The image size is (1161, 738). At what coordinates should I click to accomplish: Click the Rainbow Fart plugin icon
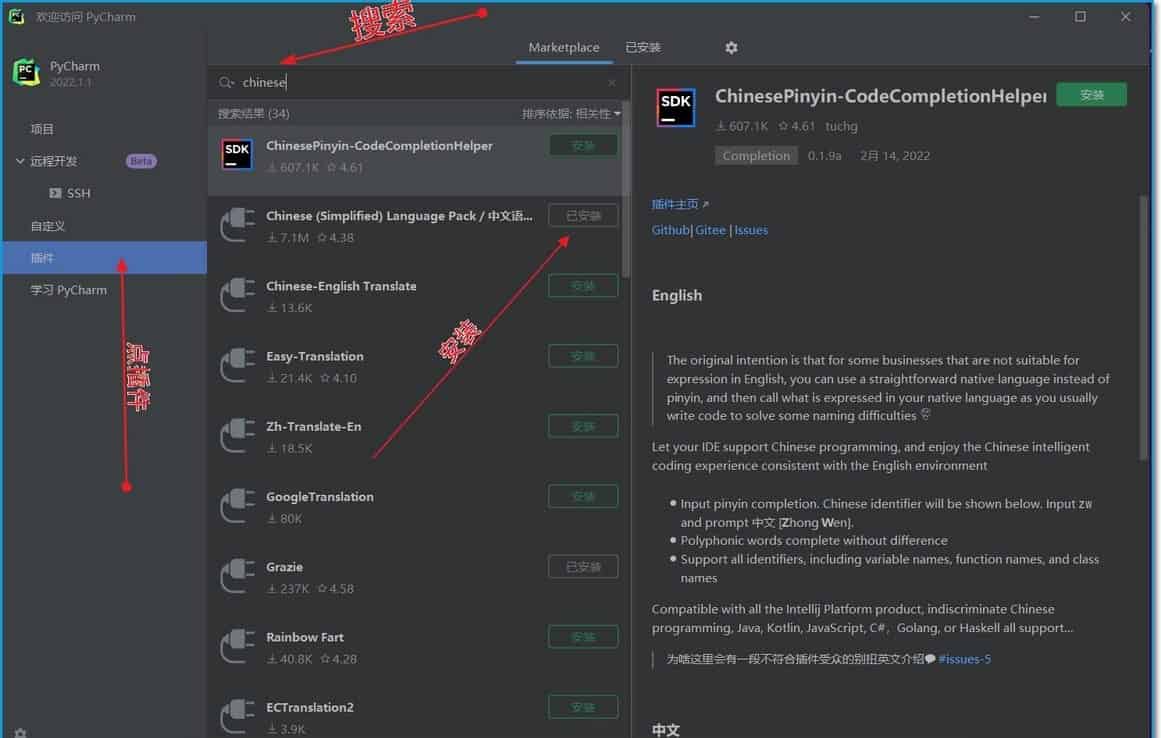237,647
